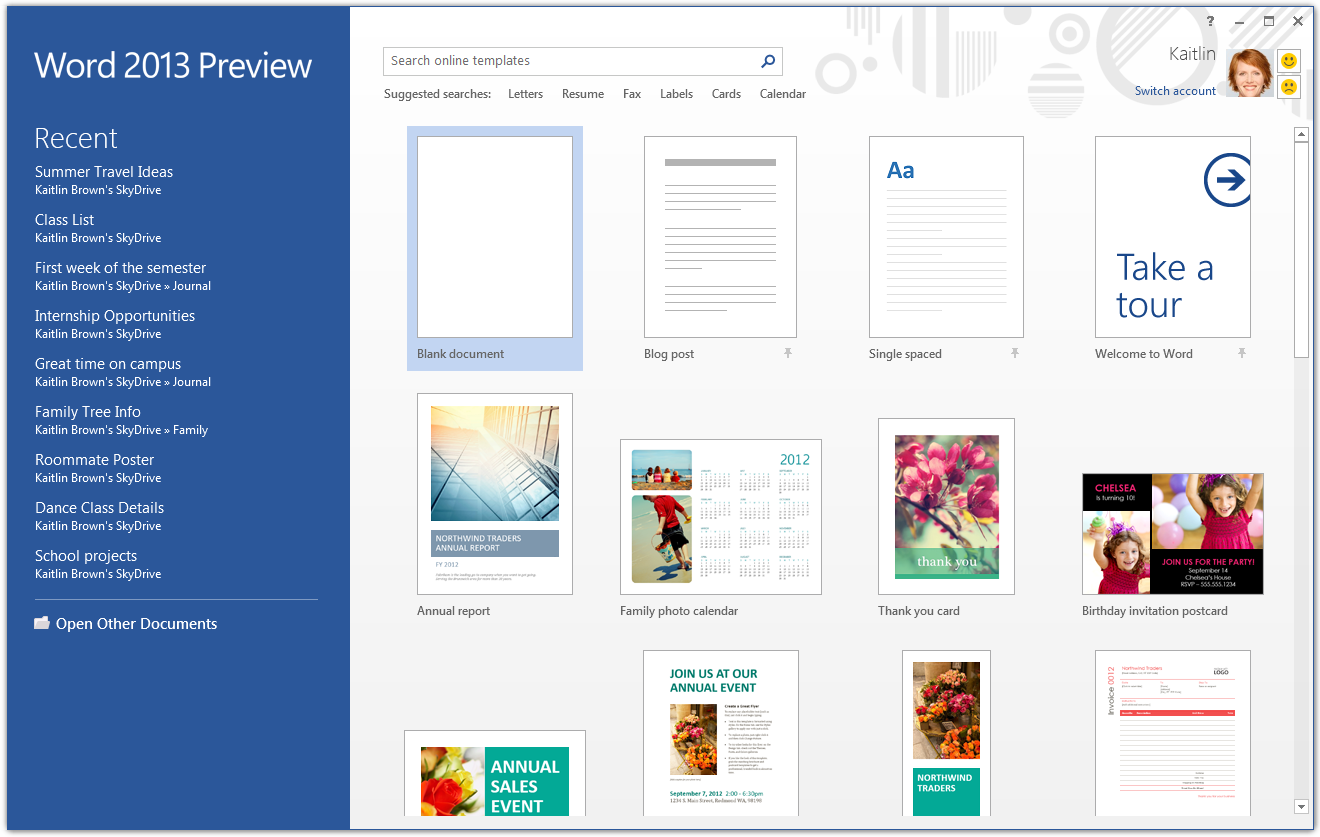Select the Blank document template
This screenshot has height=837, width=1320.
pos(495,238)
